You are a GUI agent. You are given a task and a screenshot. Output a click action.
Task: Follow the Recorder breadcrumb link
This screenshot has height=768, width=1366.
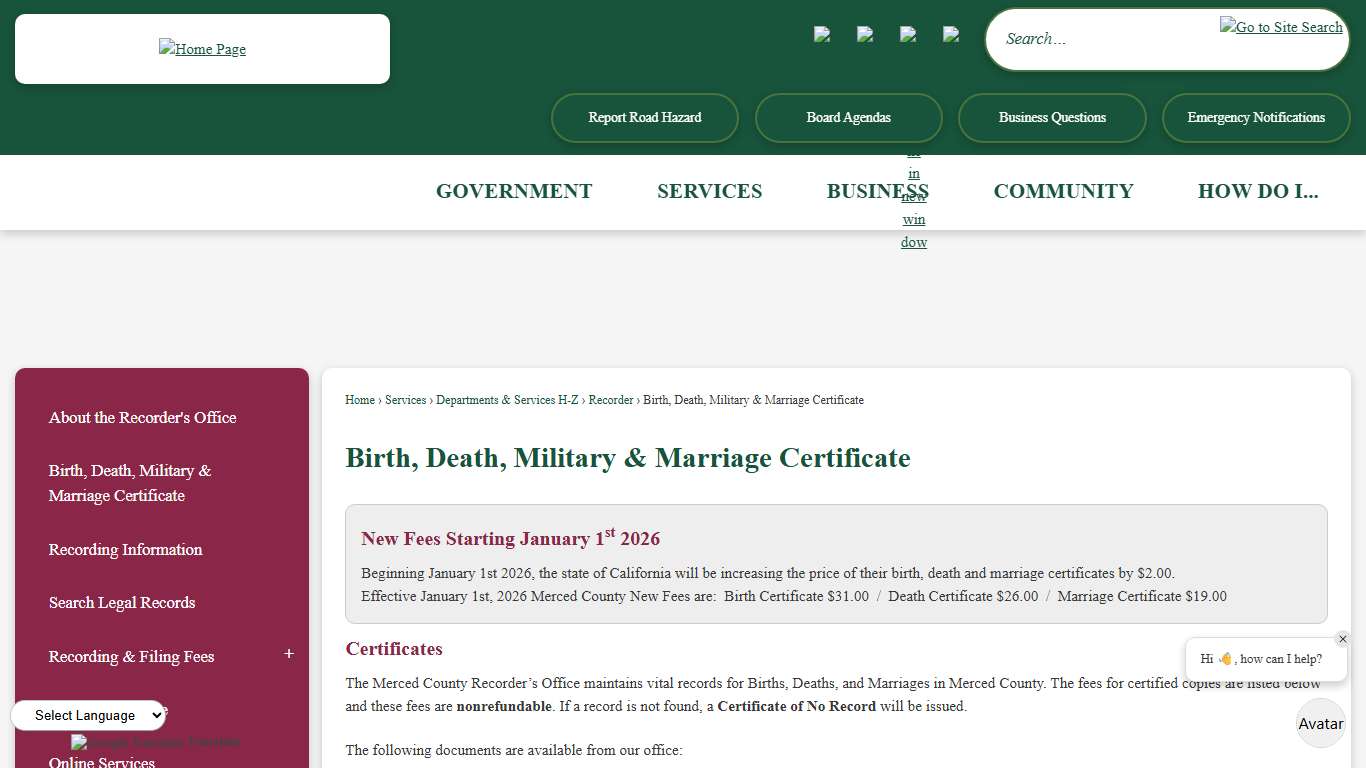pyautogui.click(x=611, y=400)
